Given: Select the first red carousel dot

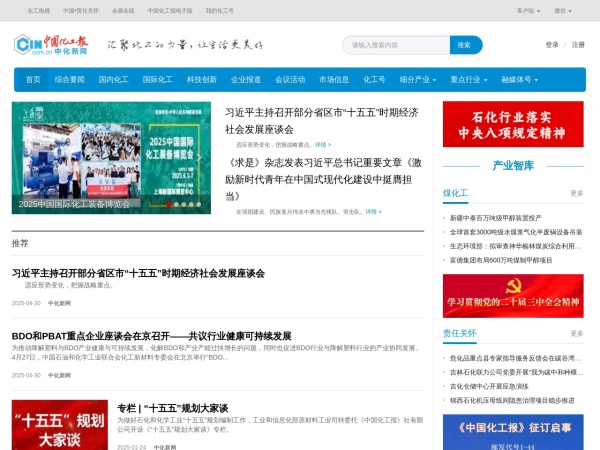Looking at the screenshot, I should click(169, 204).
